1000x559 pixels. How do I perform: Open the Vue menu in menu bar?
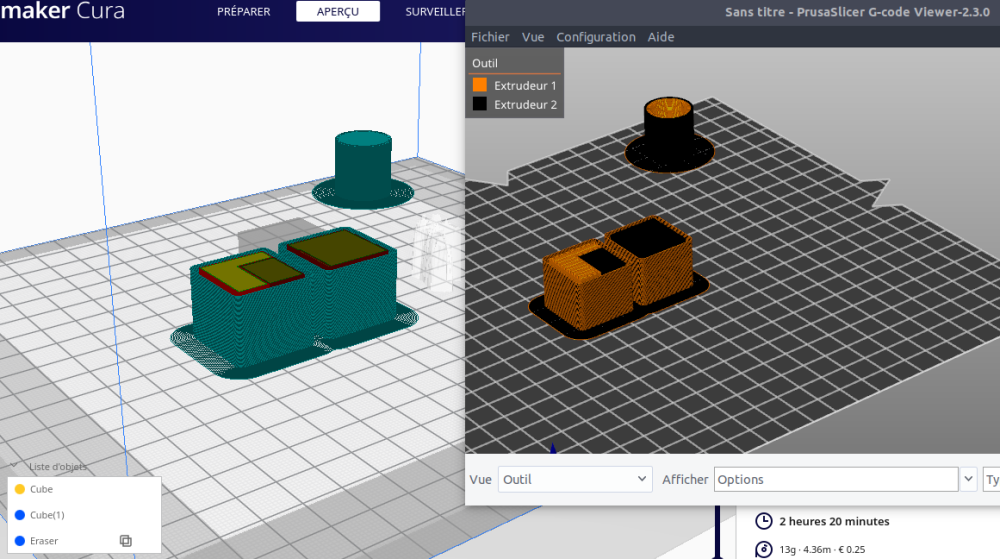pyautogui.click(x=533, y=37)
